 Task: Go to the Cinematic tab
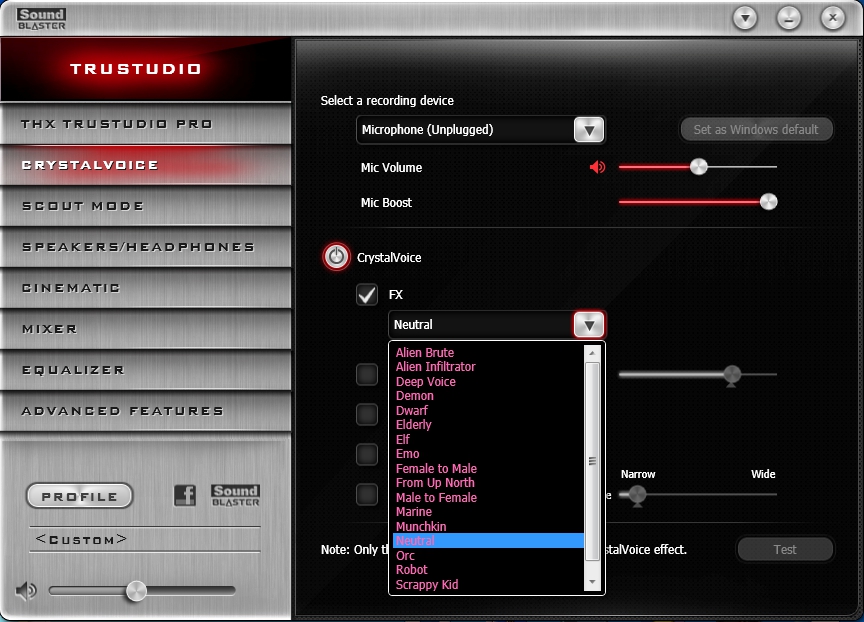146,288
